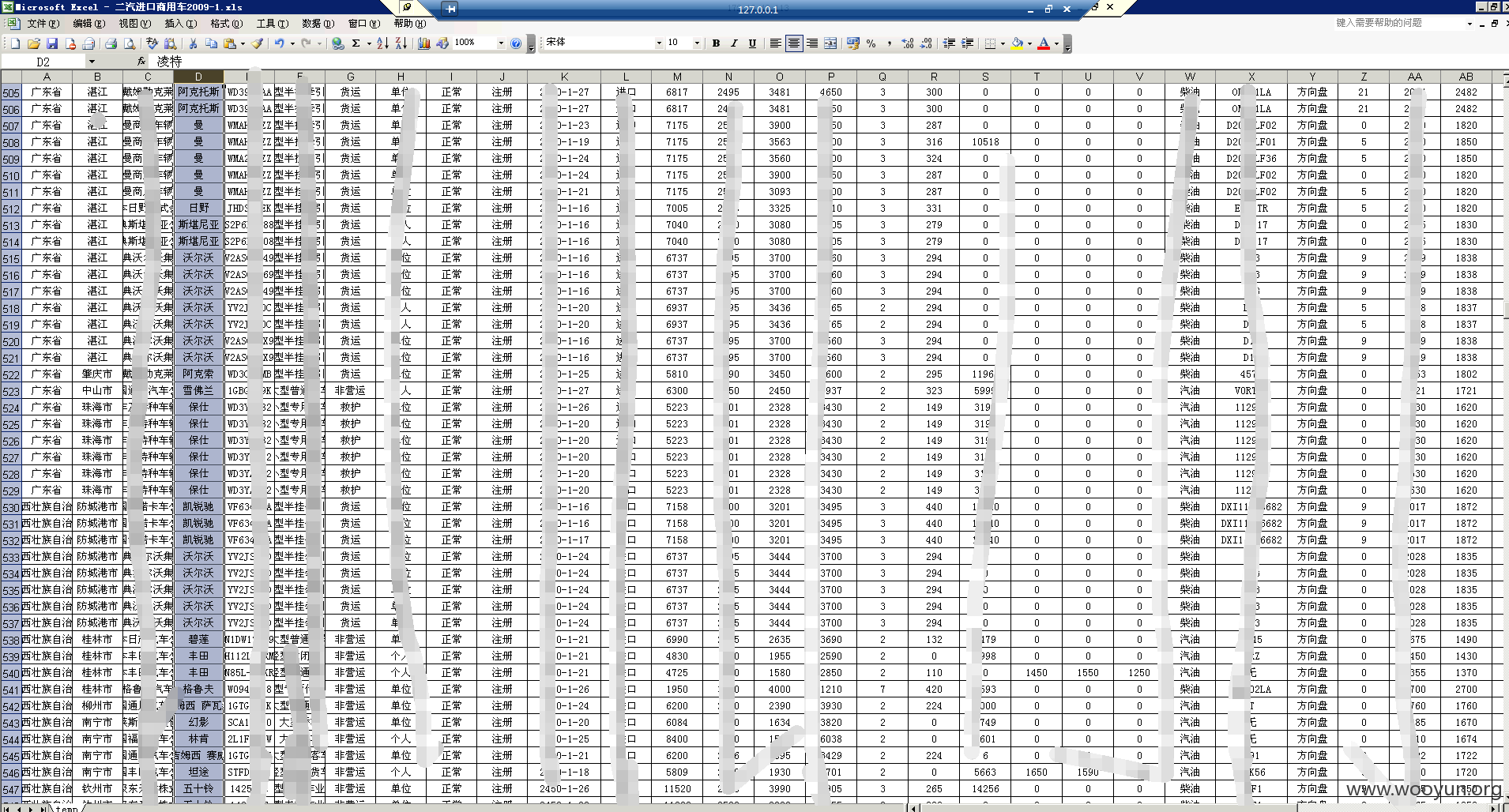This screenshot has height=812, width=1509.
Task: Open the 格式(O) menu
Action: (226, 24)
